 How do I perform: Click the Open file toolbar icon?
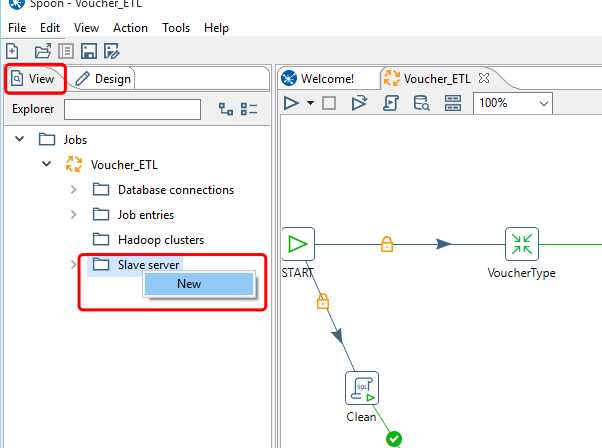pos(43,51)
